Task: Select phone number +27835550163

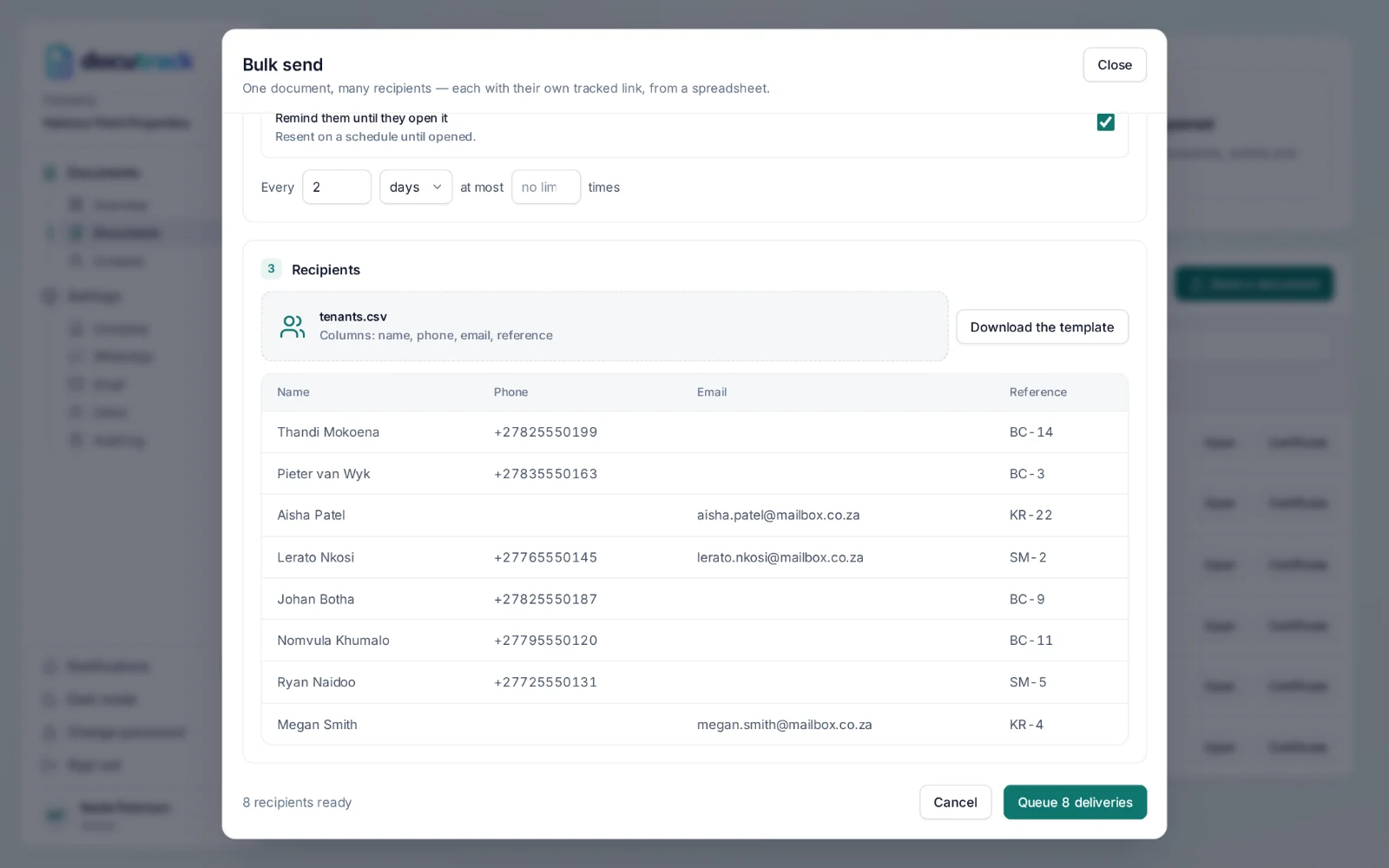Action: click(x=545, y=474)
